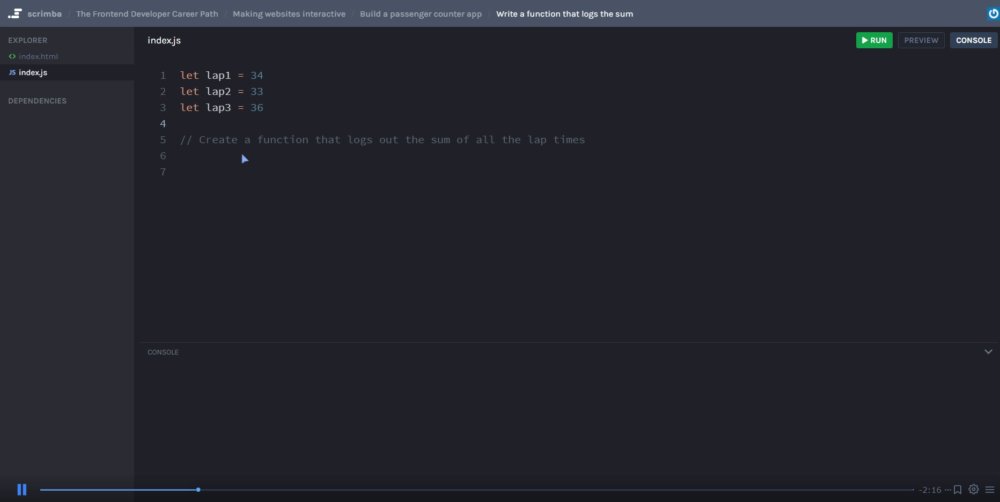The height and width of the screenshot is (502, 1000).
Task: Go to The Frontend Developer Career Path
Action: [147, 13]
